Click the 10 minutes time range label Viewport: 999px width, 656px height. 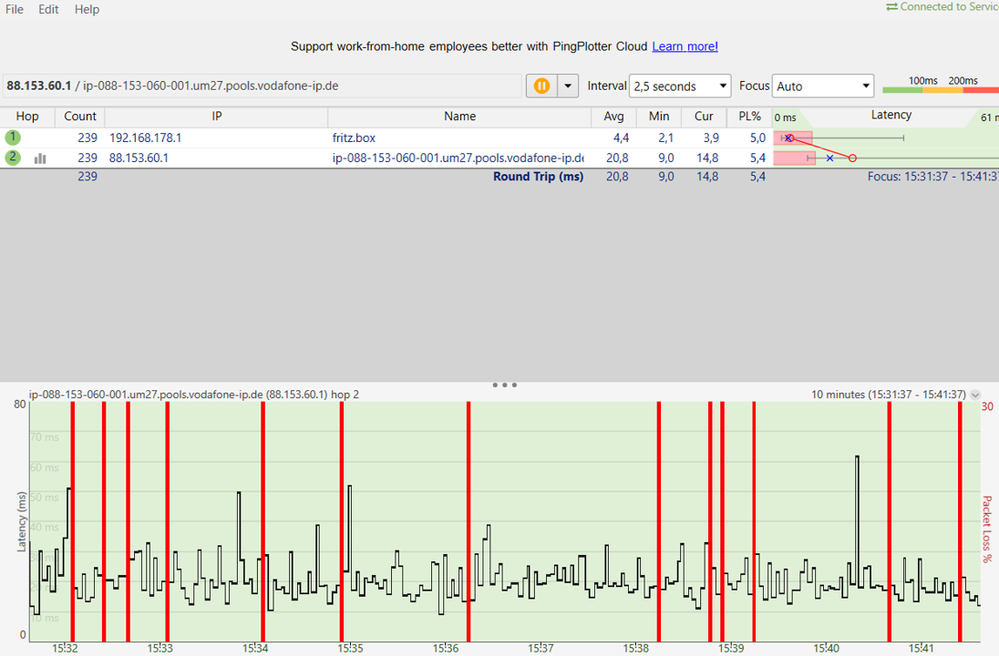point(888,395)
